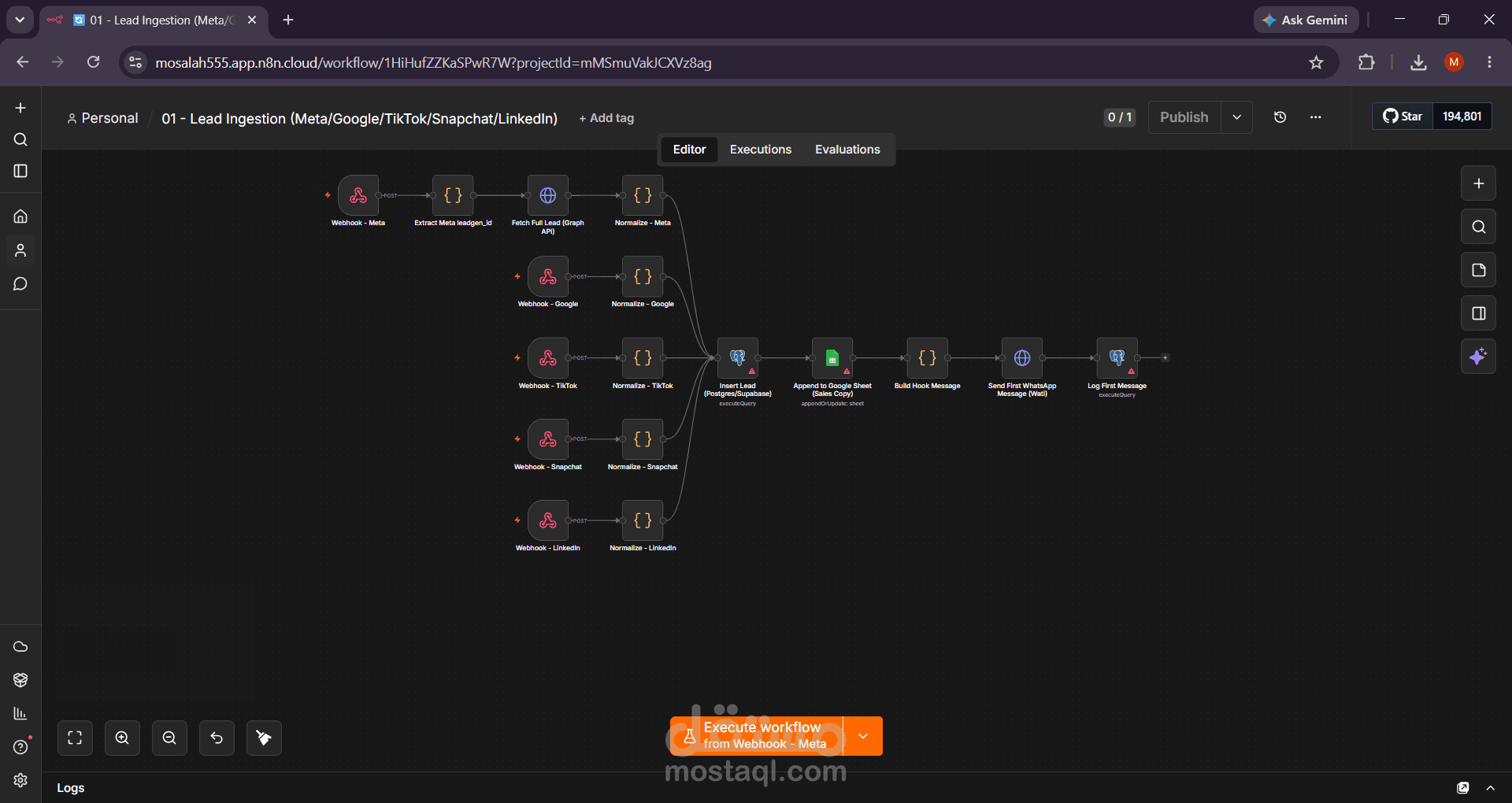Open workflow version history
The image size is (1512, 803).
[x=1280, y=117]
